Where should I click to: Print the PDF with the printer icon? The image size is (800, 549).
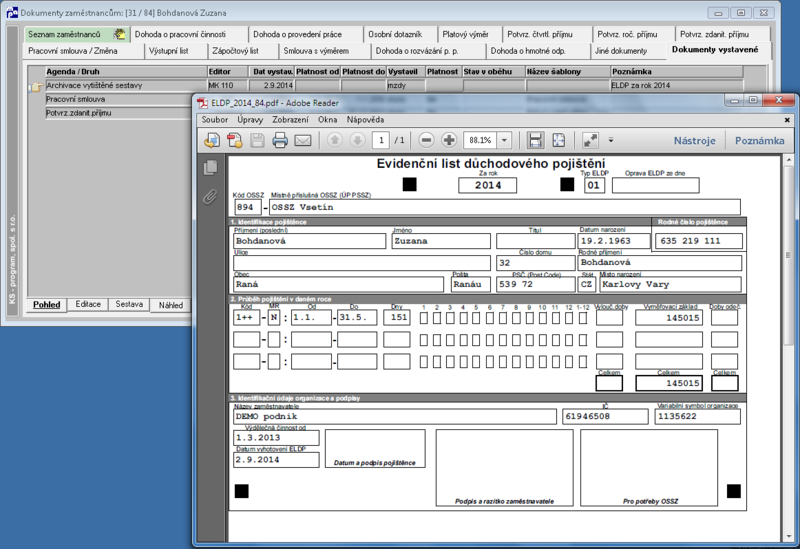pos(280,140)
